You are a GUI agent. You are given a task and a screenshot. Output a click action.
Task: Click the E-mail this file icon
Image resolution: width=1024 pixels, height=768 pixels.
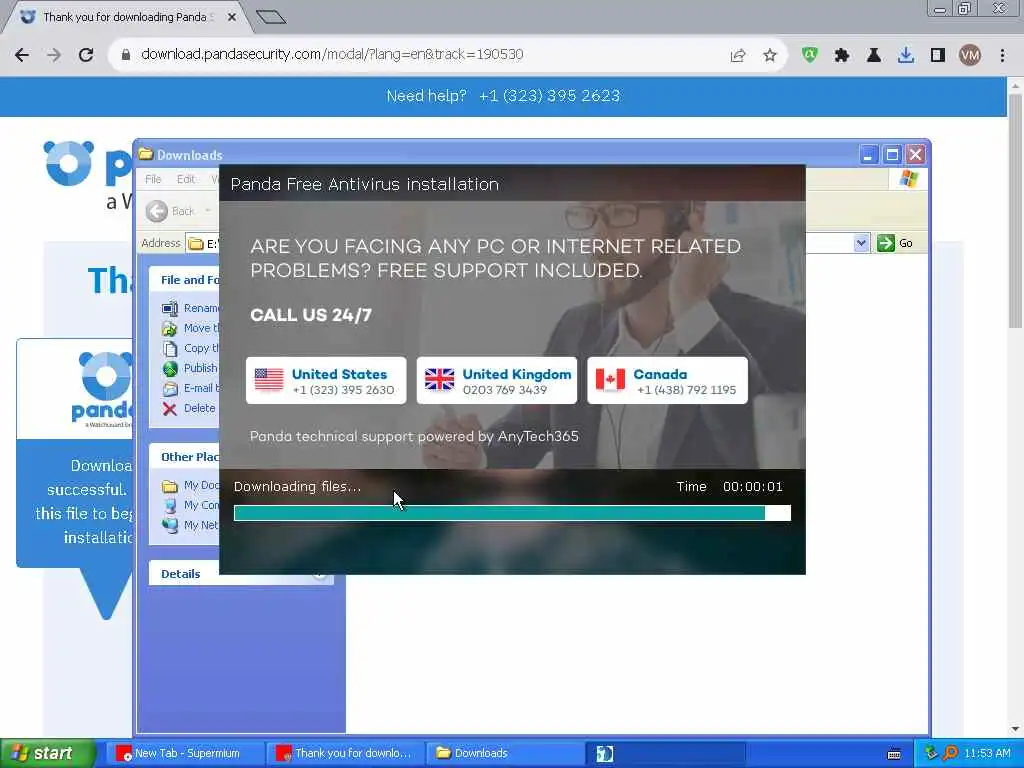tap(170, 389)
